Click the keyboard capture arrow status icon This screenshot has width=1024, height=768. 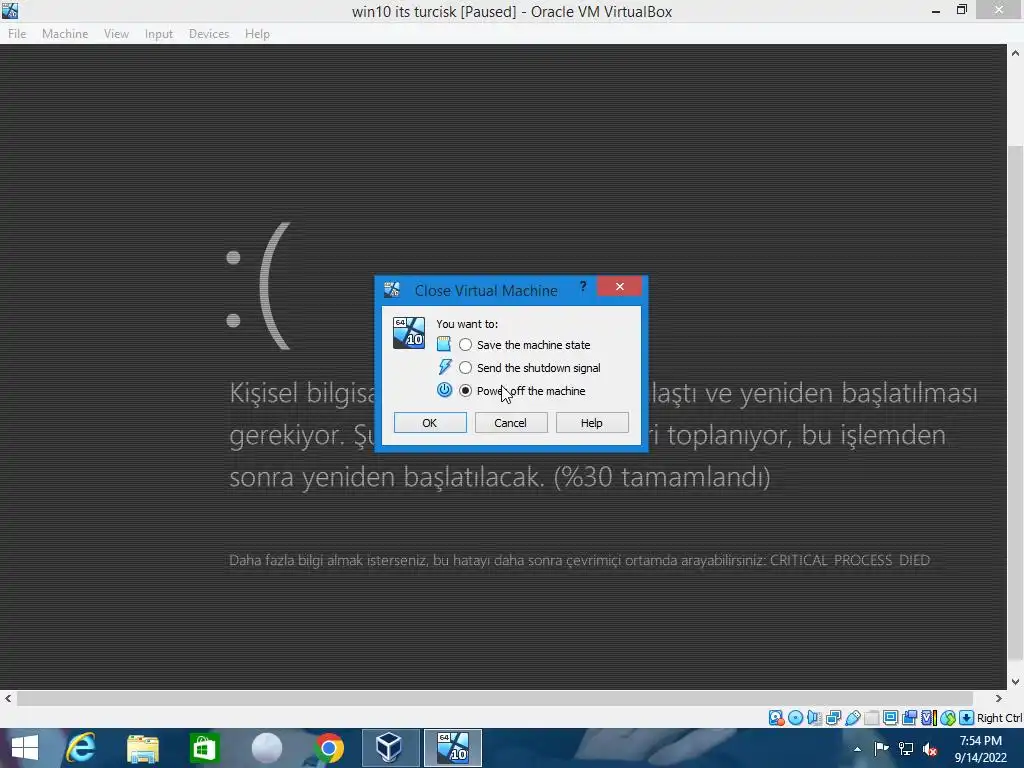pos(967,718)
